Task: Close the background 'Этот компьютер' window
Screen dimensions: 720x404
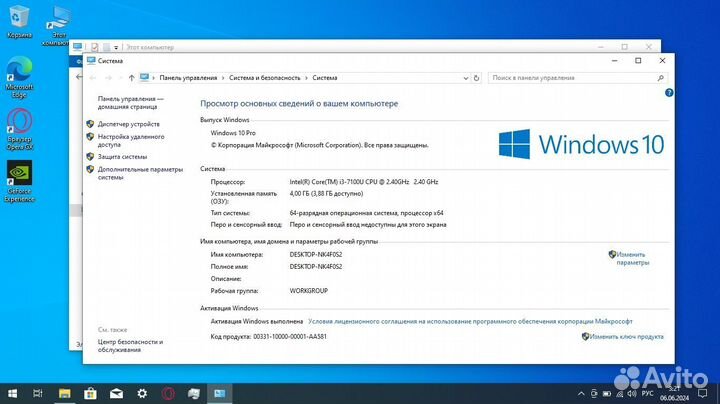Action: (x=648, y=47)
